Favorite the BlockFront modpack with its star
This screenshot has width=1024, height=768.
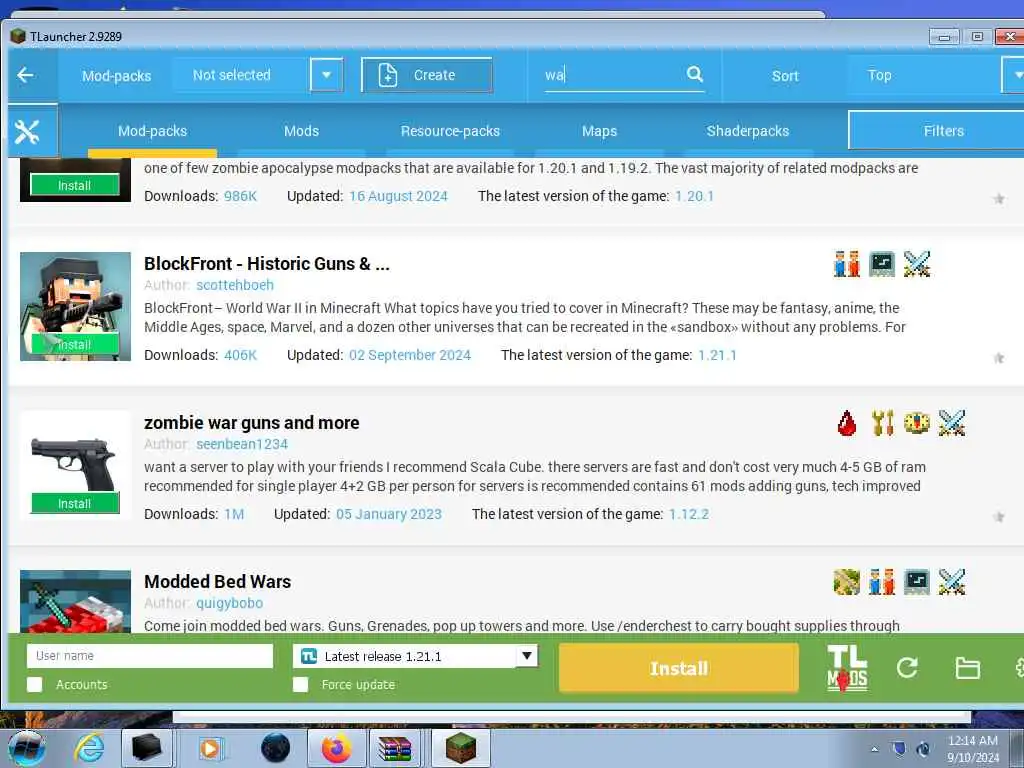point(999,358)
